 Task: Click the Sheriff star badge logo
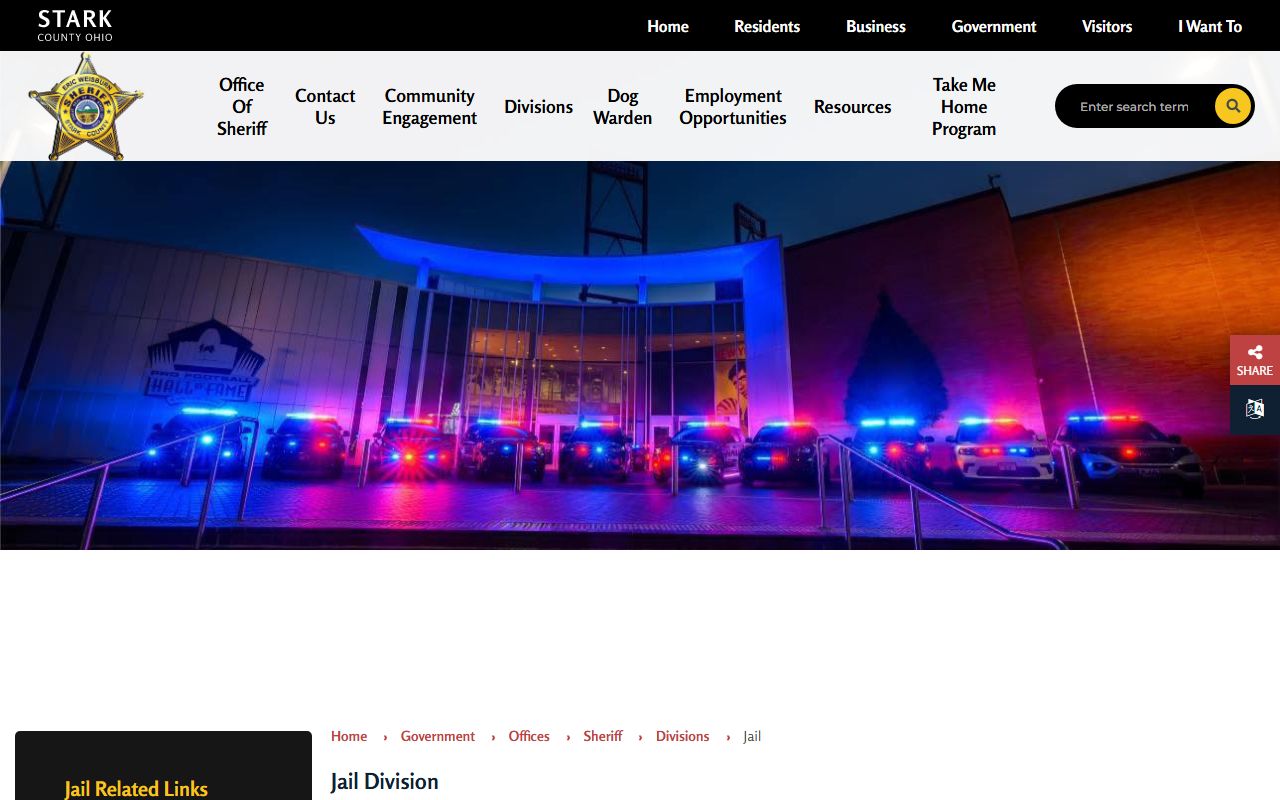tap(86, 107)
